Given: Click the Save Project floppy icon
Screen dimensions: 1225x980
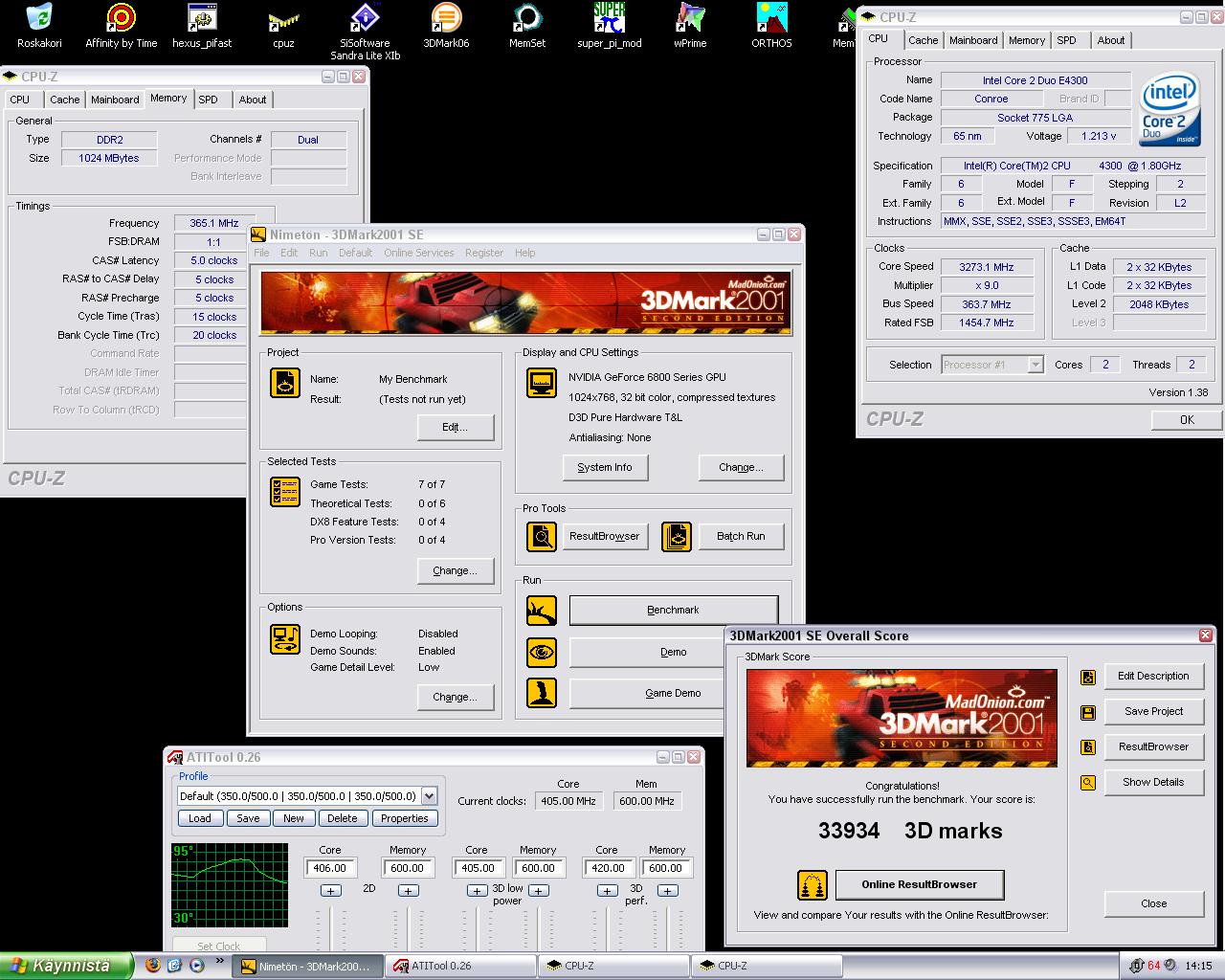Looking at the screenshot, I should (x=1088, y=713).
